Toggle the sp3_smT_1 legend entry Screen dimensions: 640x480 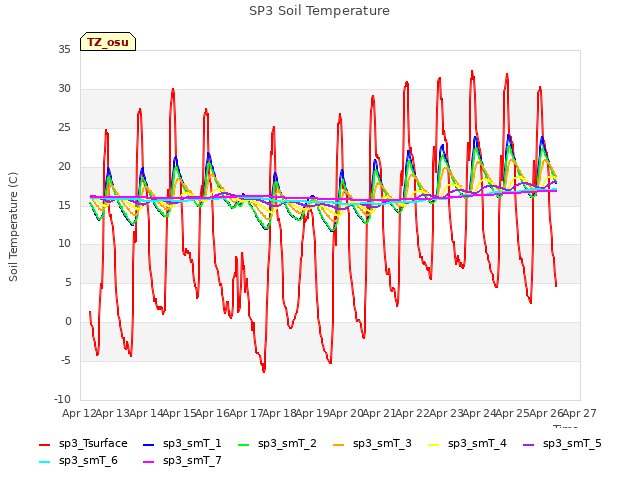click(182, 444)
